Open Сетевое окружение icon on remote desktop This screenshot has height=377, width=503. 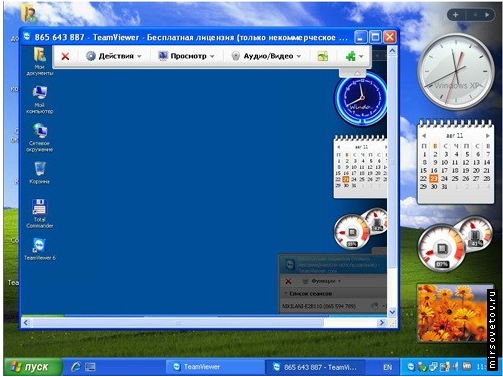(x=39, y=138)
